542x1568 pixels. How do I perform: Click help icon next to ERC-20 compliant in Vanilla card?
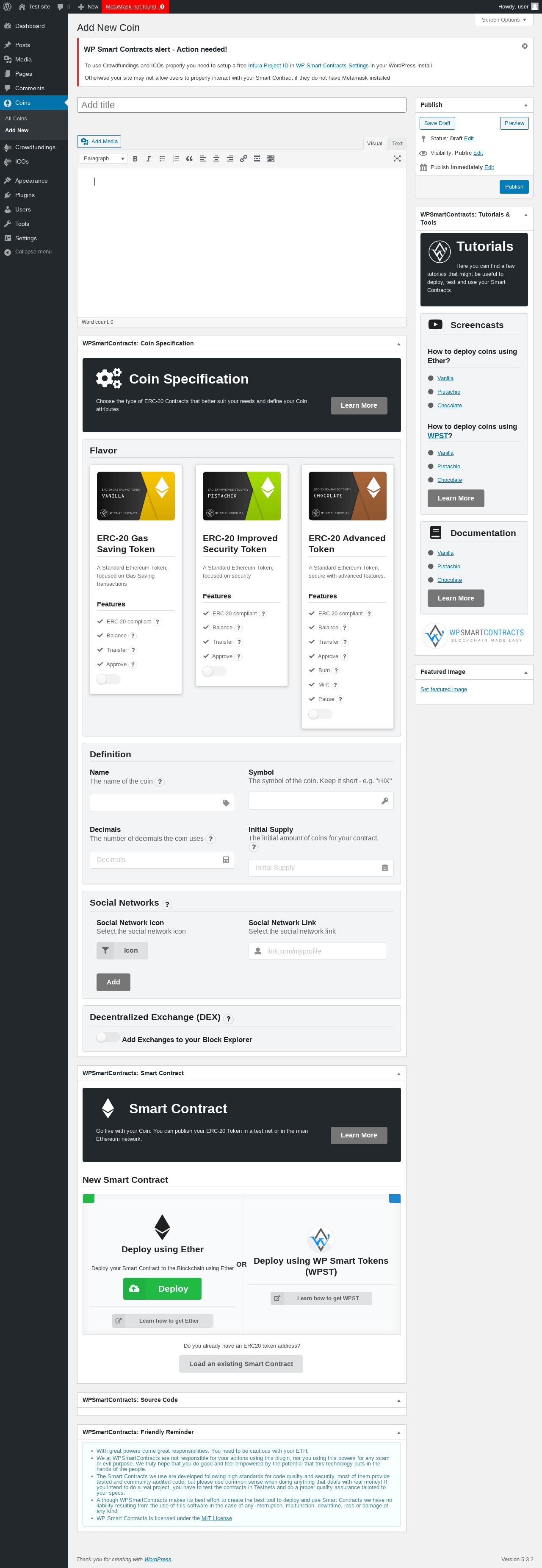[x=158, y=621]
